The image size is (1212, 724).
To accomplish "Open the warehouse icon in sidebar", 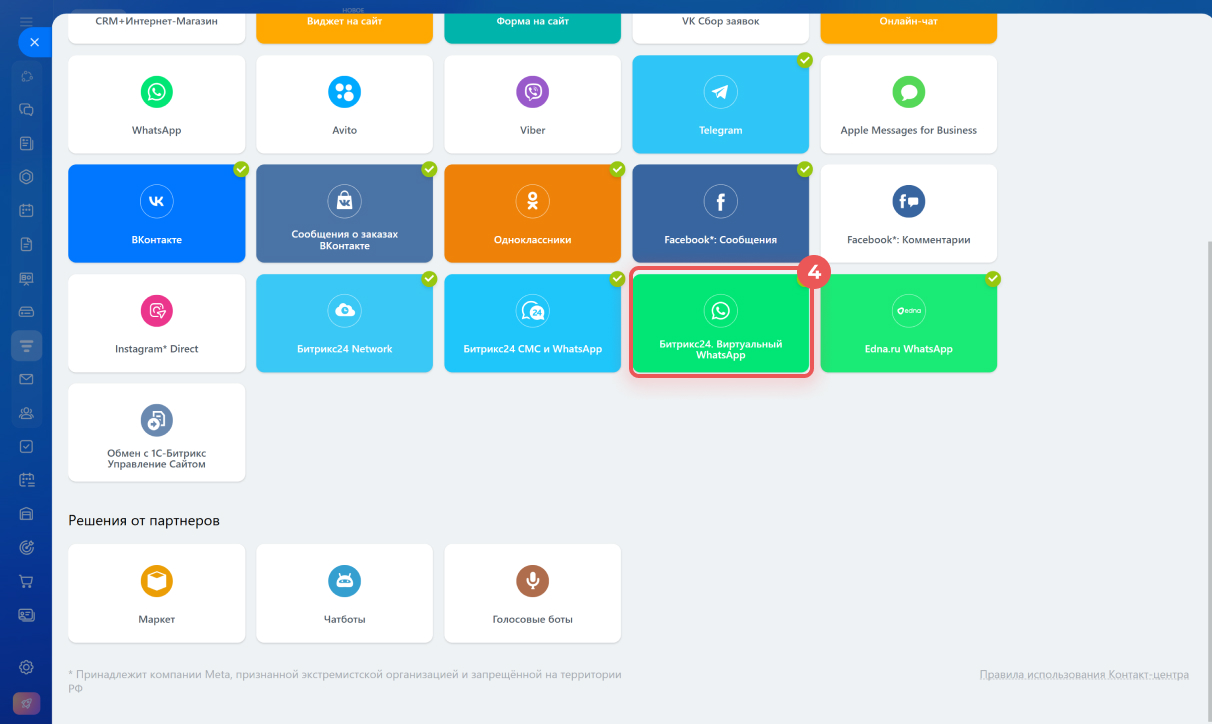I will click(27, 514).
